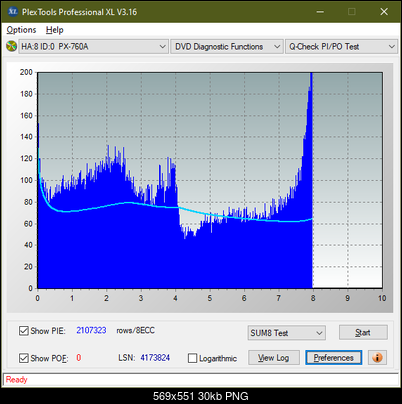This screenshot has width=402, height=404.
Task: Toggle the Show POF checkbox
Action: 24,358
